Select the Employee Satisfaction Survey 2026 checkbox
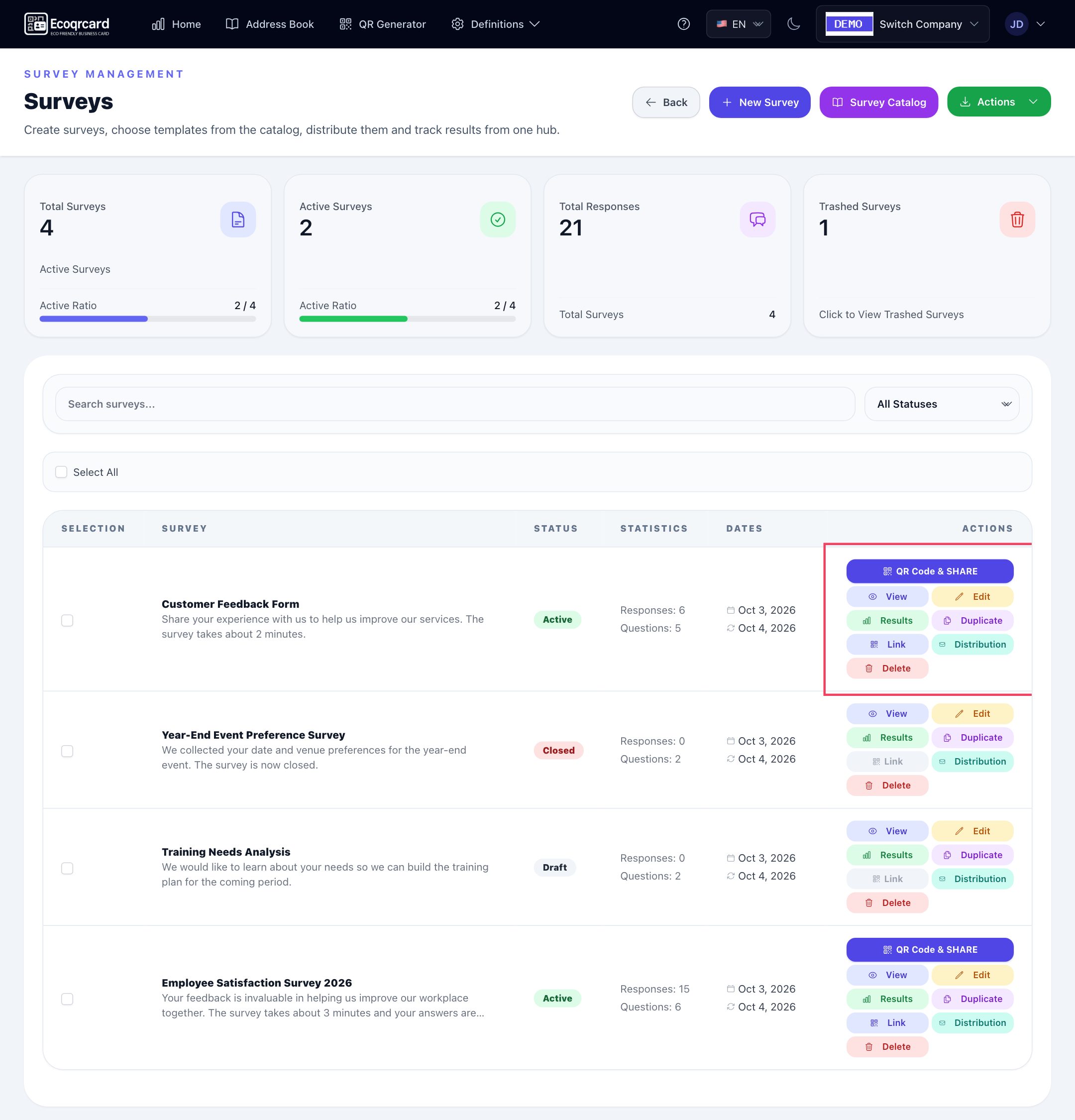The height and width of the screenshot is (1120, 1075). point(67,1000)
